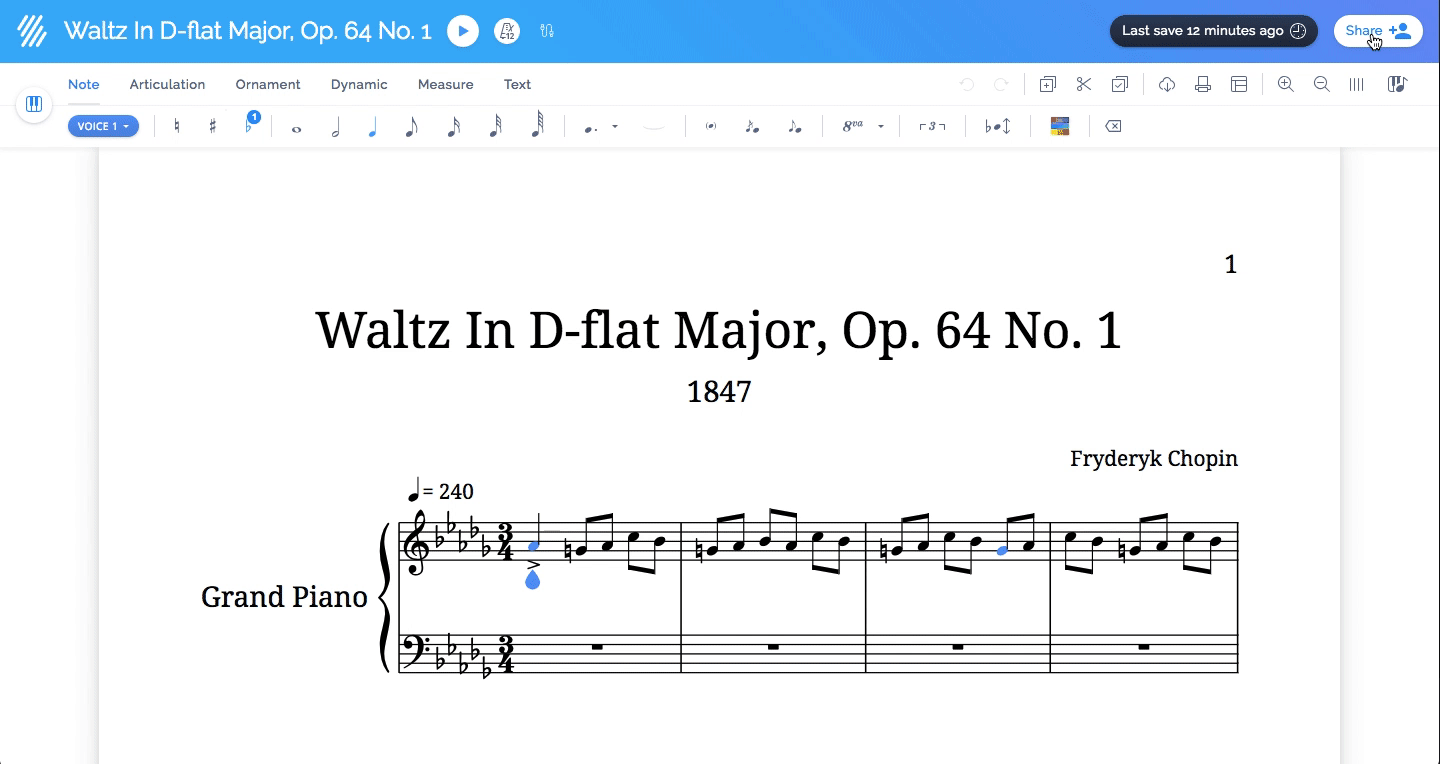
Task: Open the Voice 1 dropdown
Action: (103, 126)
